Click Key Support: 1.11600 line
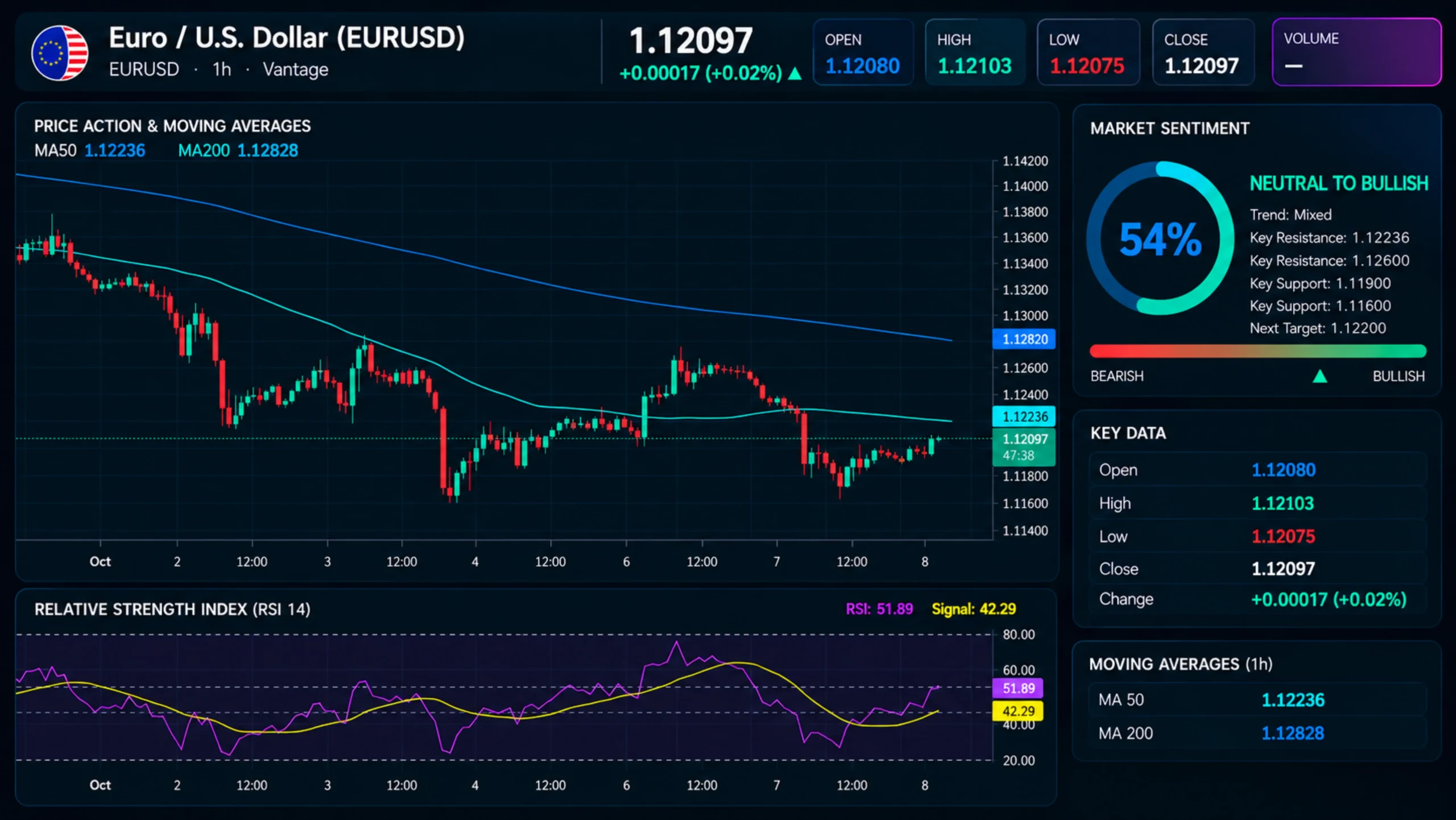 tap(1320, 306)
